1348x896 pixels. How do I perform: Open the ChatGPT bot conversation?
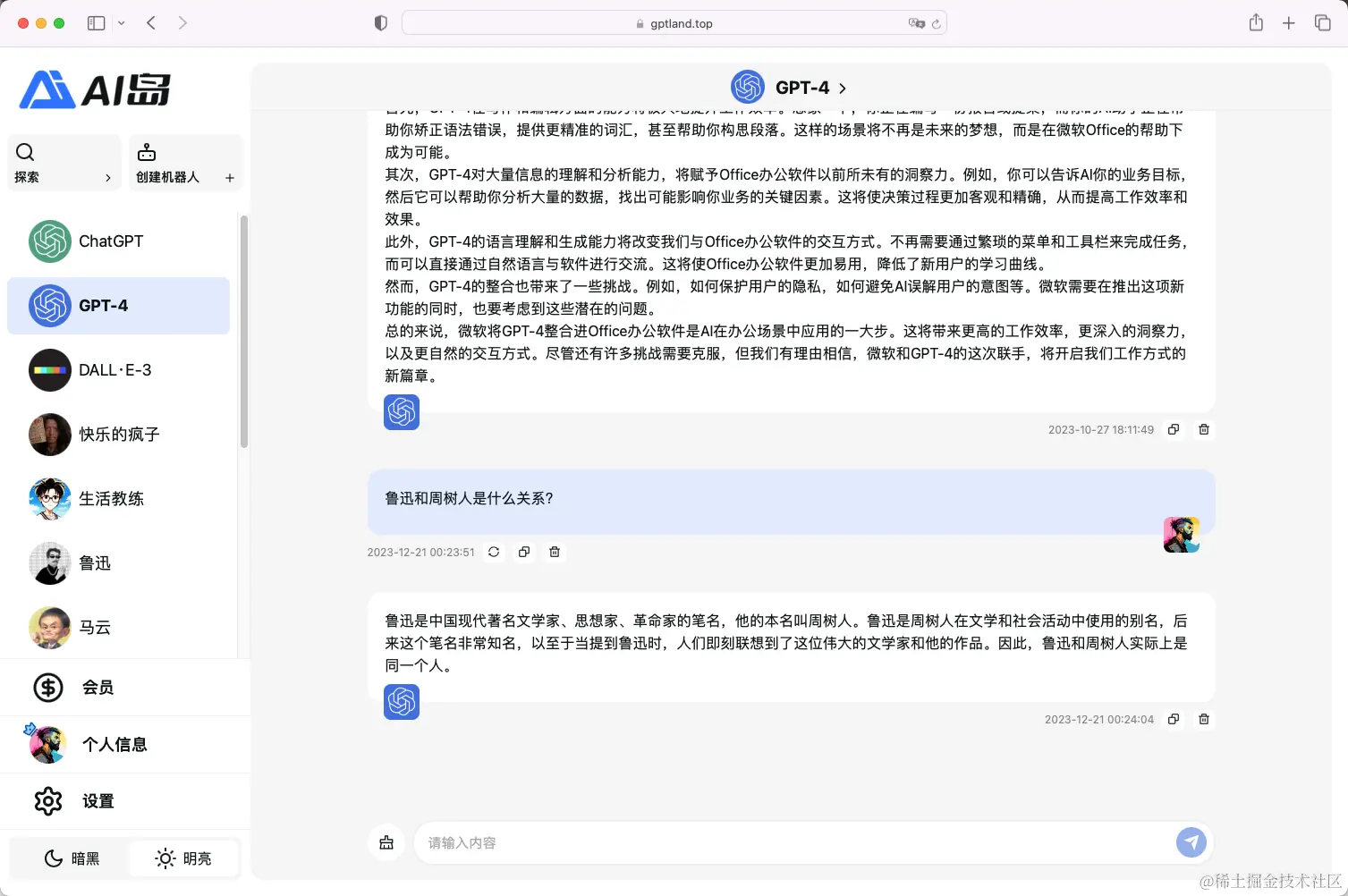(x=118, y=241)
